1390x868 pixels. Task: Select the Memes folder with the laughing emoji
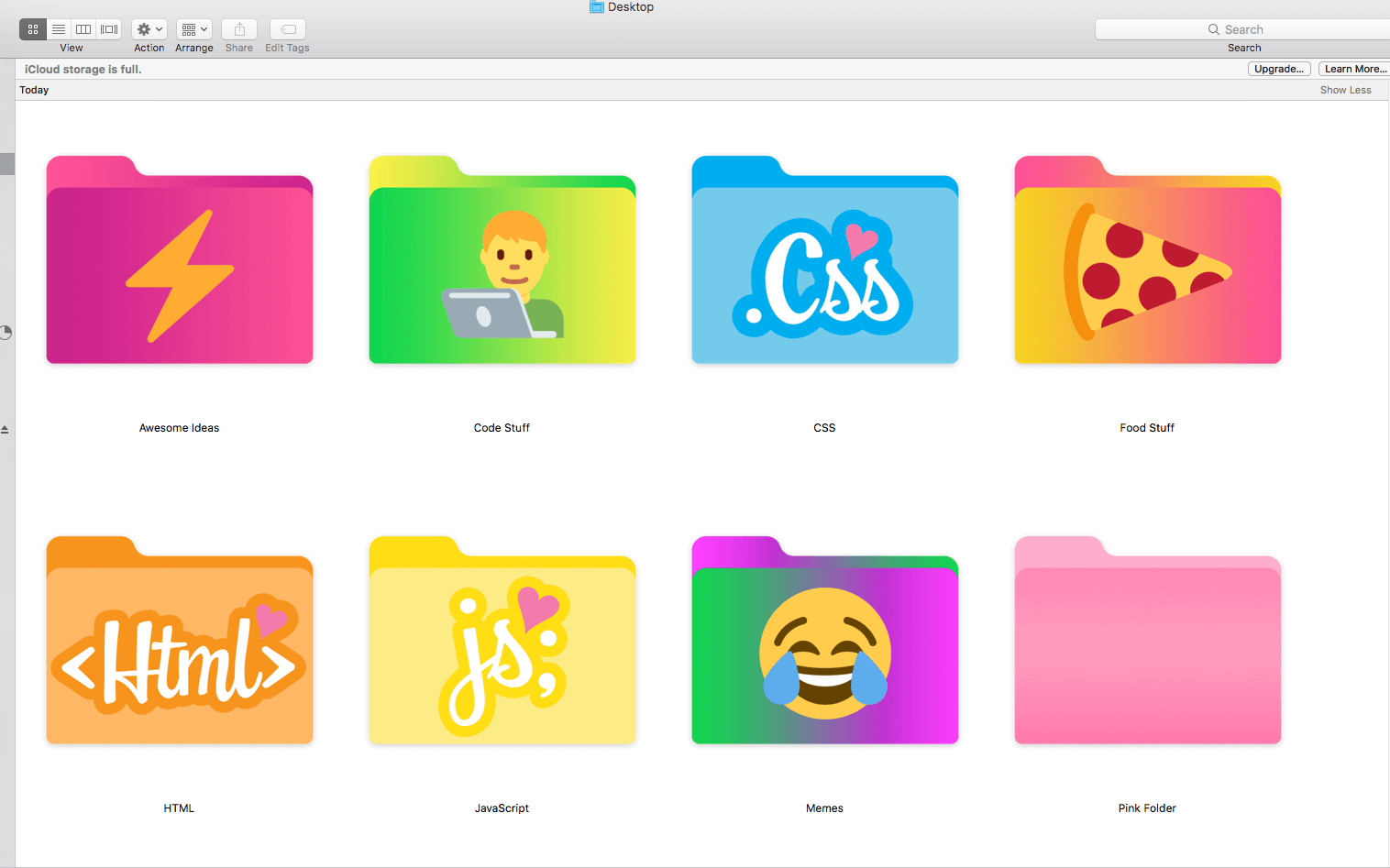(x=824, y=640)
